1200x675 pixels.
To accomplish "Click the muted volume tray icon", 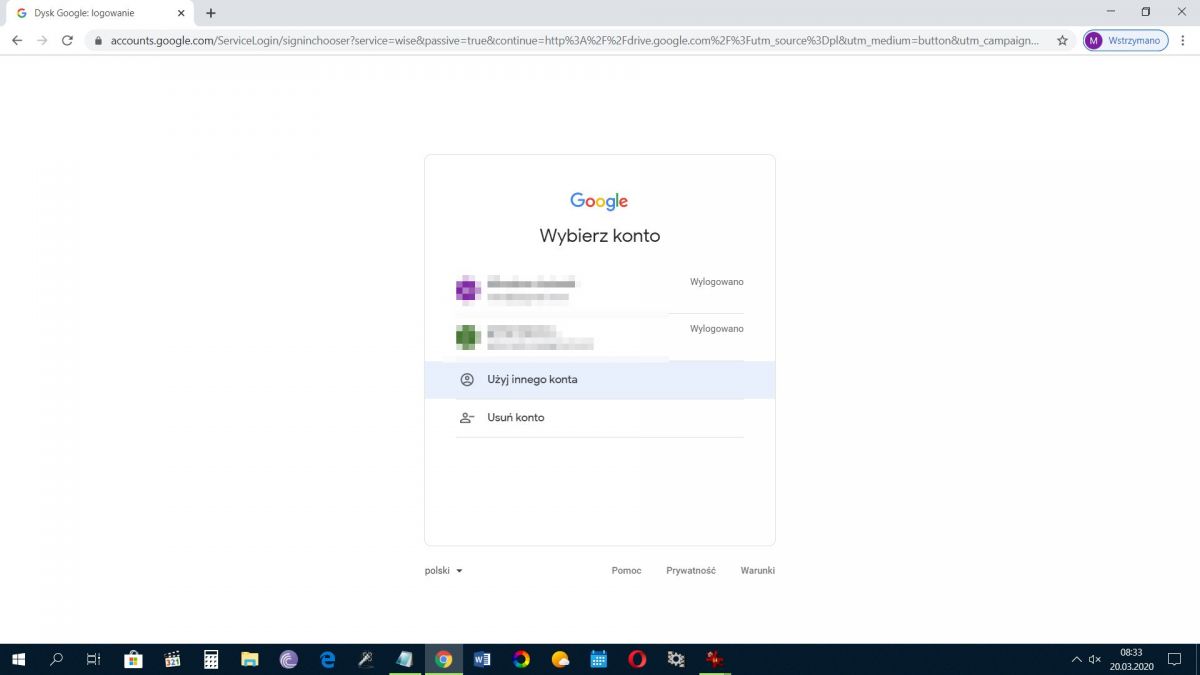I will (1095, 660).
